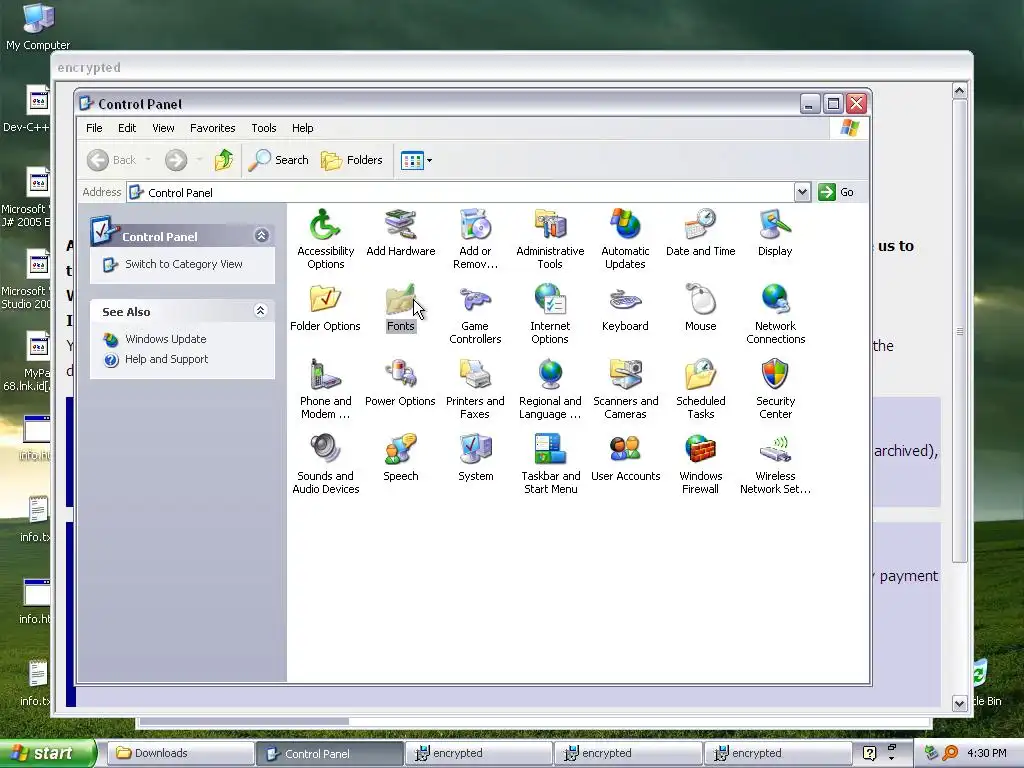Open Regional and Language Options icon
The height and width of the screenshot is (768, 1024).
click(550, 389)
